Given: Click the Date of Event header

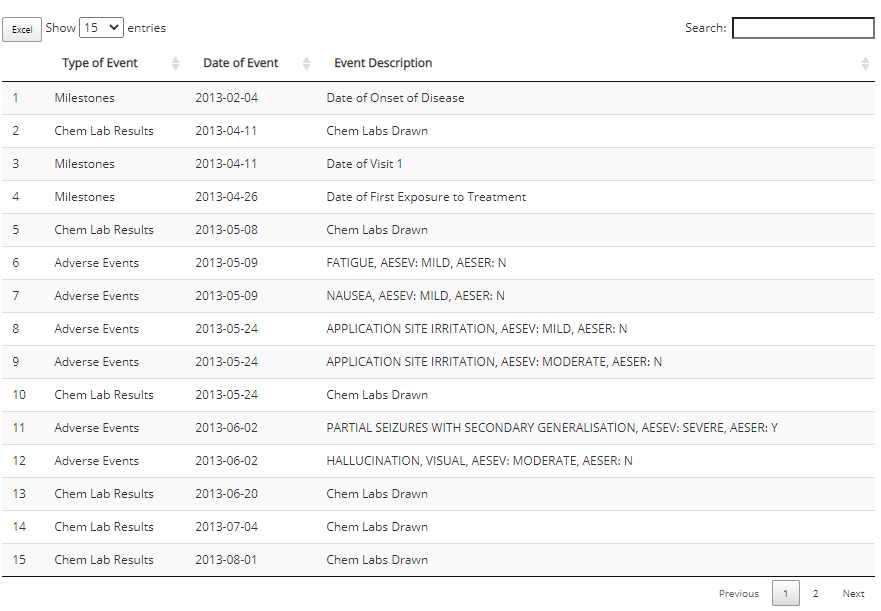Looking at the screenshot, I should [240, 63].
